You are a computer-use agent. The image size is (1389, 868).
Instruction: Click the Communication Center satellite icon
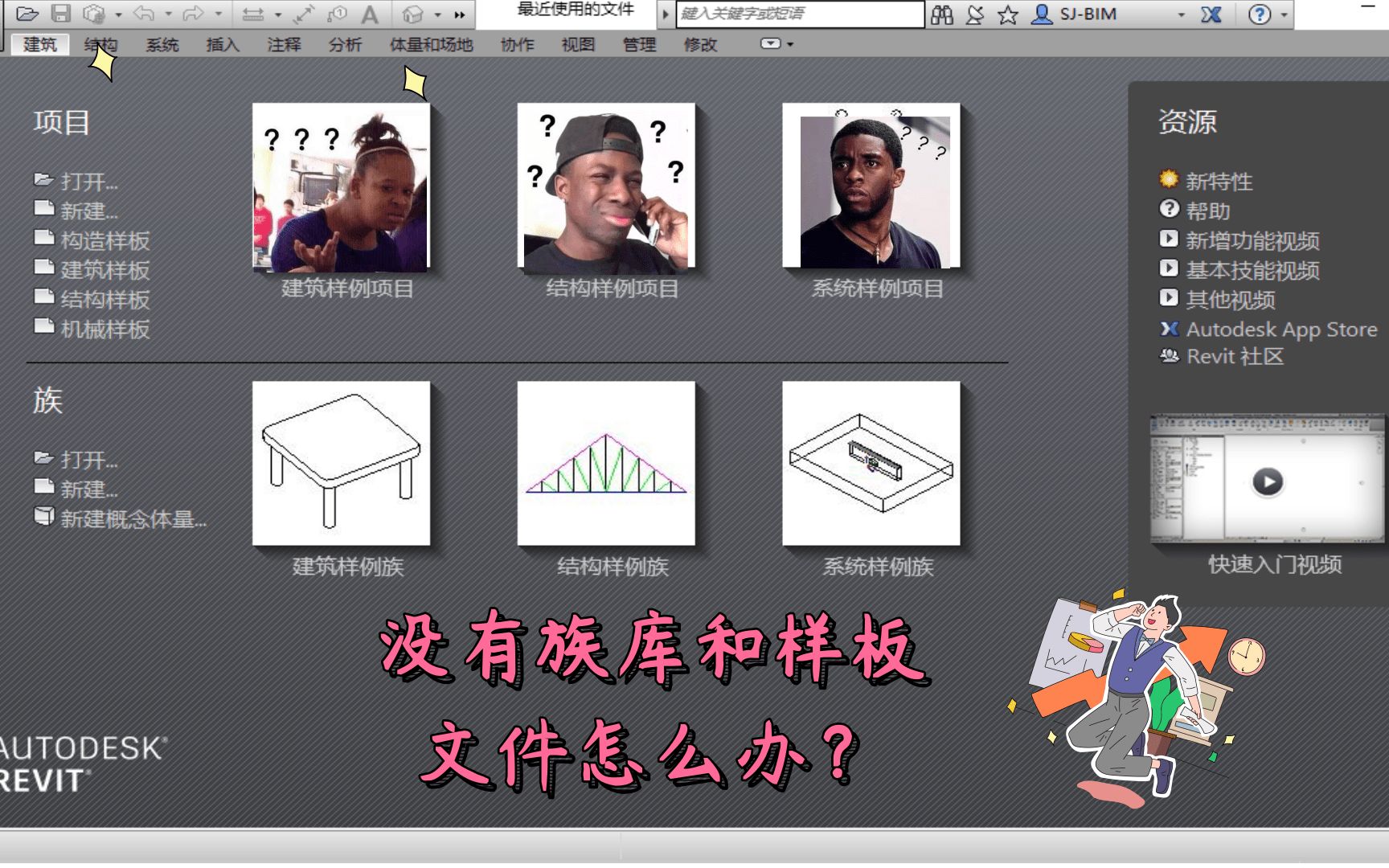click(x=975, y=14)
